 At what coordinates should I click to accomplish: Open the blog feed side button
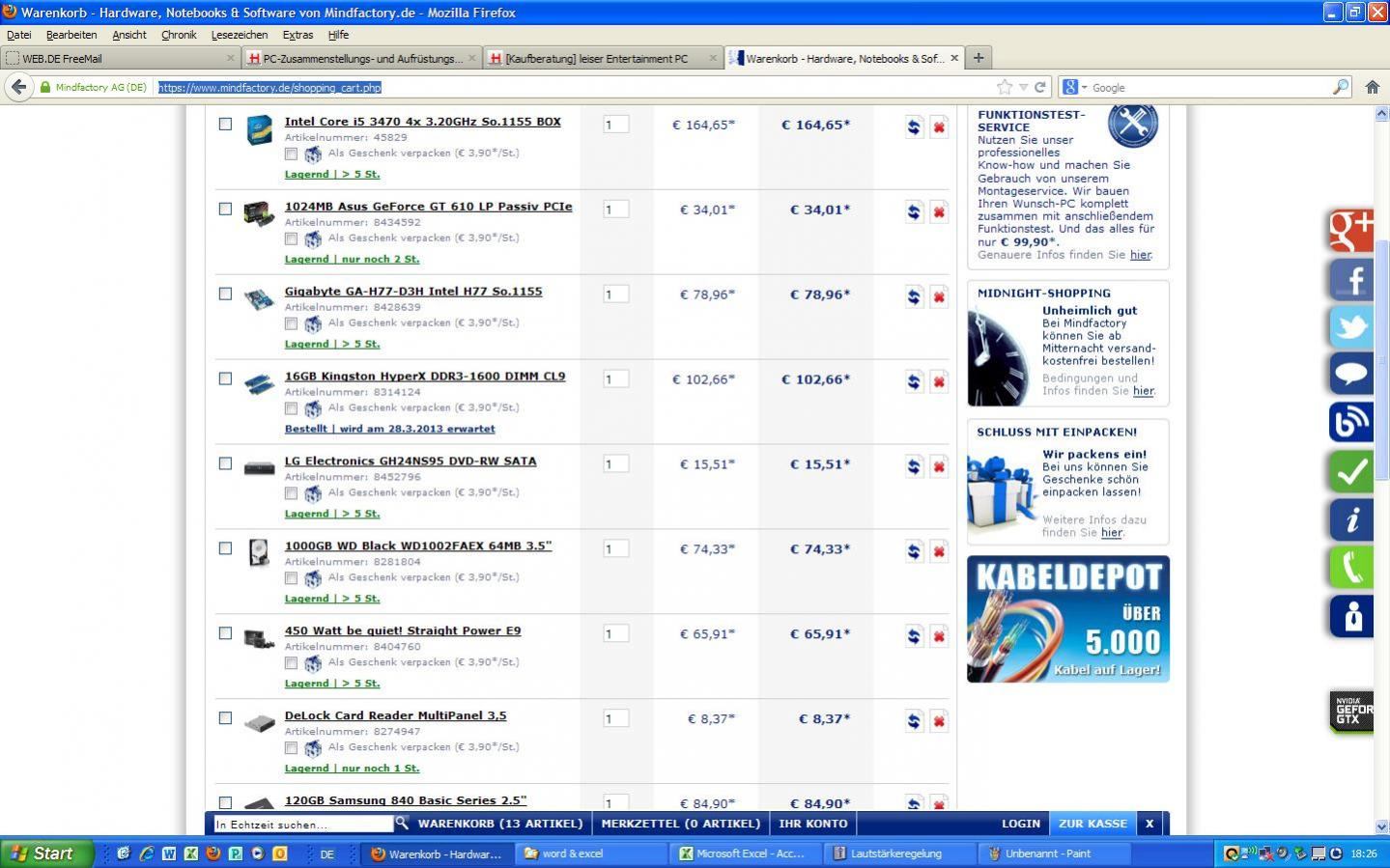[x=1351, y=422]
